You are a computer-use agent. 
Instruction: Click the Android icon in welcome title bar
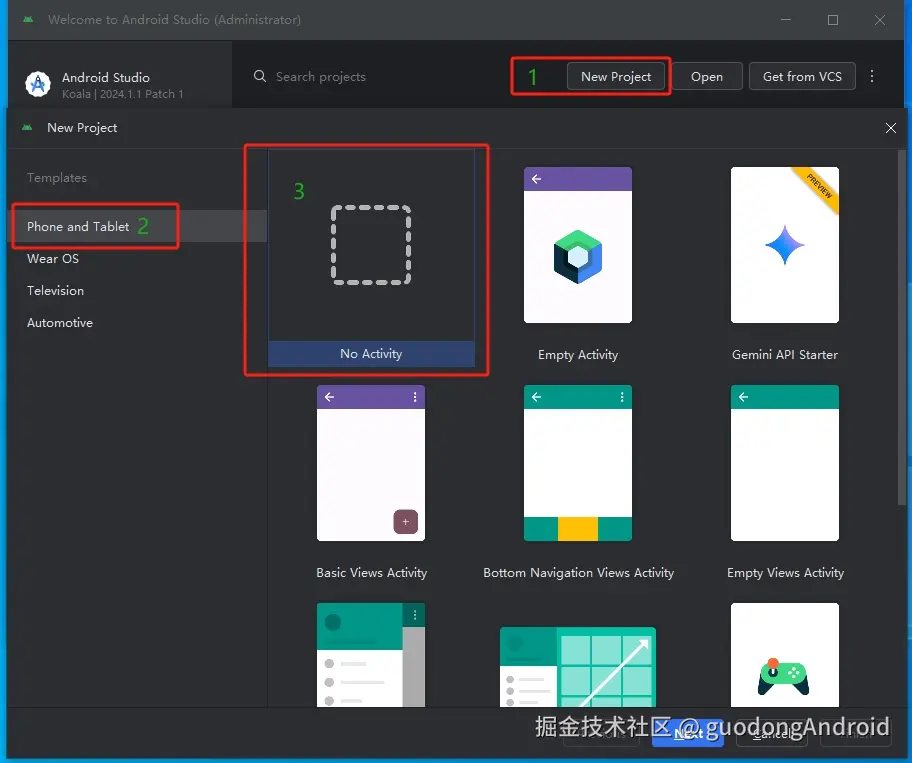pyautogui.click(x=28, y=19)
